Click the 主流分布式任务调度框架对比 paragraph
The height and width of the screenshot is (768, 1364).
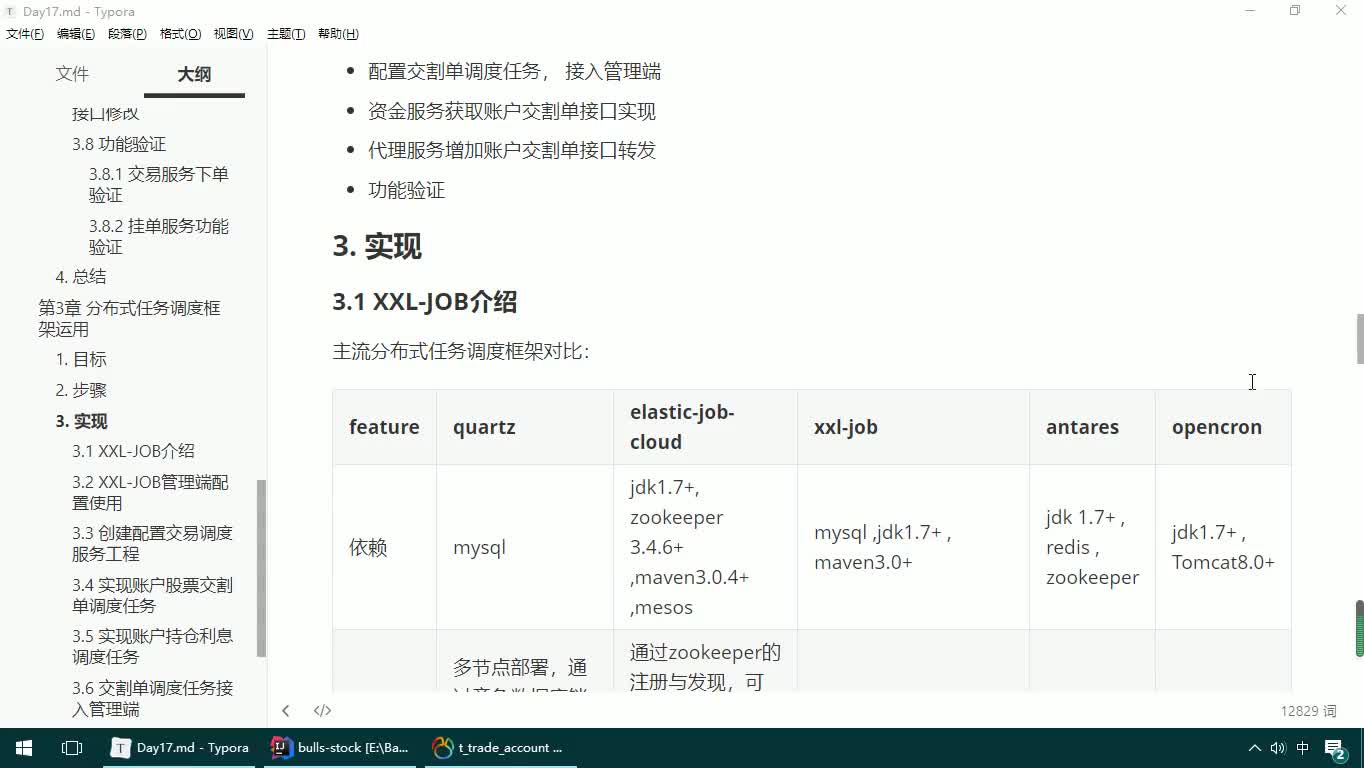(461, 351)
